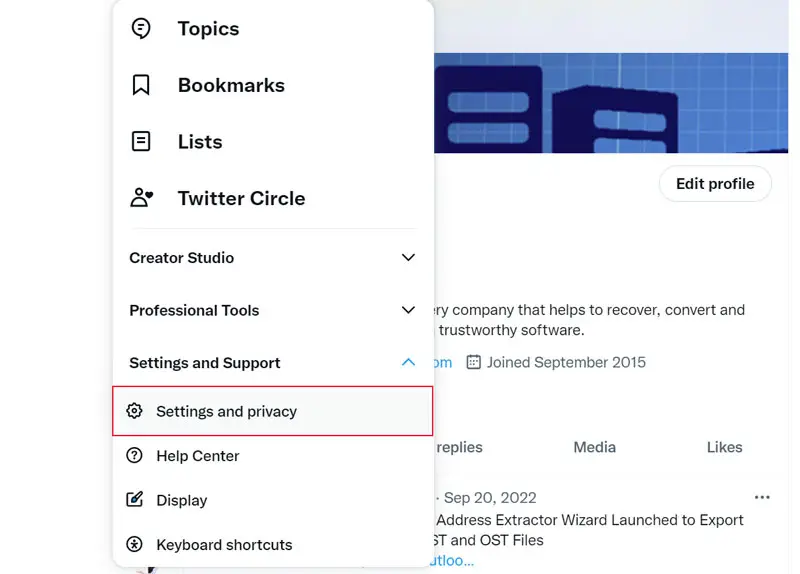The image size is (800, 574).
Task: Open the Bookmarks menu item
Action: pyautogui.click(x=231, y=85)
